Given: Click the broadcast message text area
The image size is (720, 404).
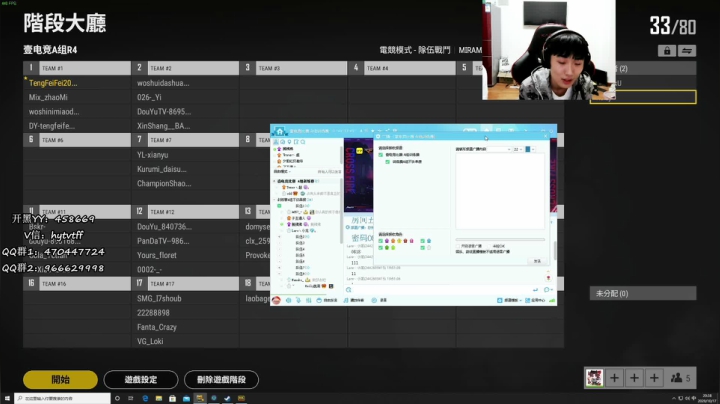Looking at the screenshot, I should pyautogui.click(x=500, y=191).
